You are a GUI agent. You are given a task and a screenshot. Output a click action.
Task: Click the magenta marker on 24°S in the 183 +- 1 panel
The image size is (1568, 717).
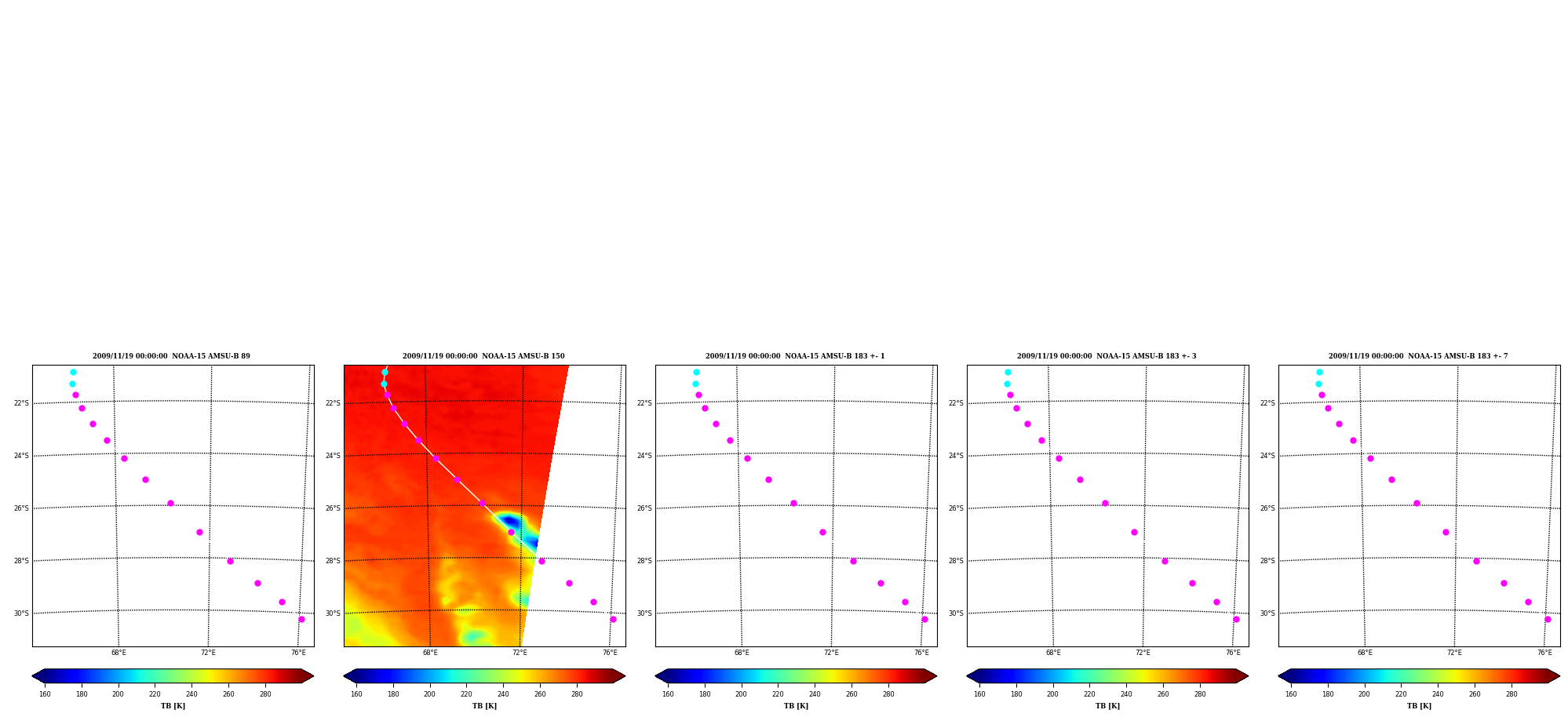747,459
